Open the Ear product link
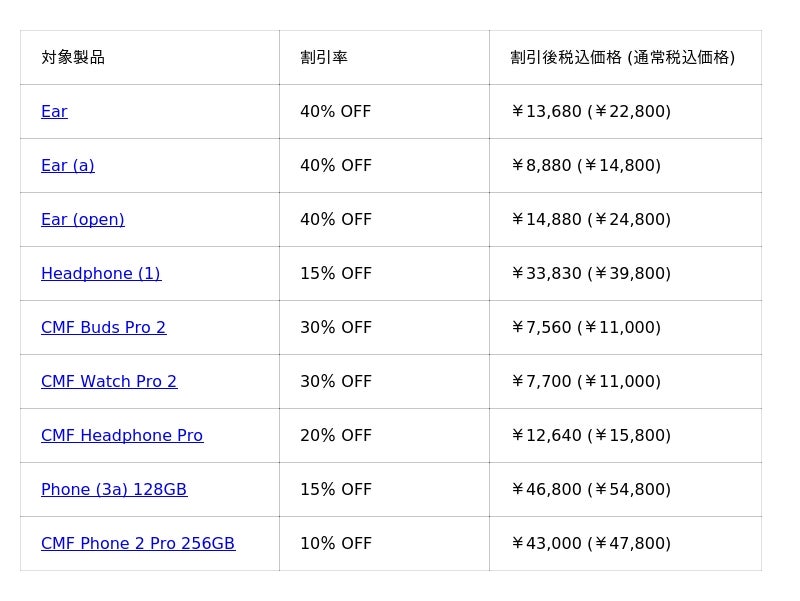 point(54,112)
